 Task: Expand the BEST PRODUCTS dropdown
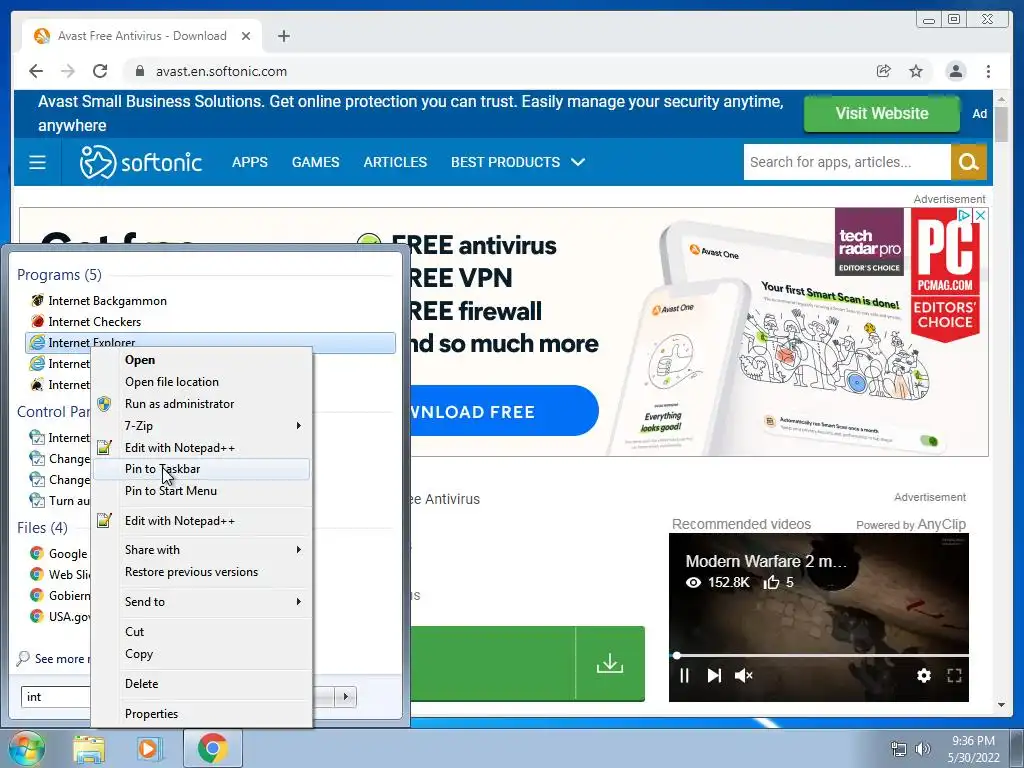(x=518, y=162)
